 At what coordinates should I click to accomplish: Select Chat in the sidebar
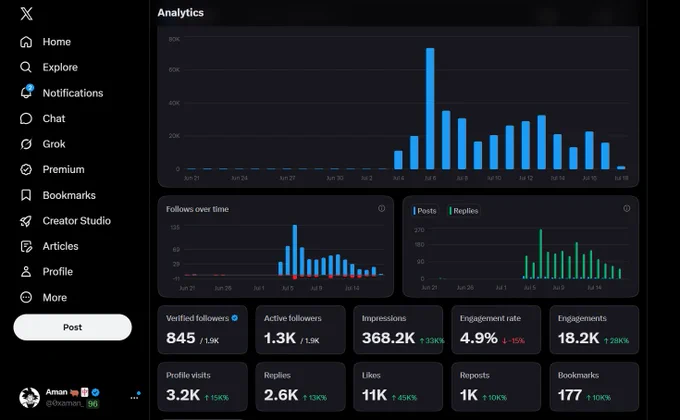click(x=54, y=118)
